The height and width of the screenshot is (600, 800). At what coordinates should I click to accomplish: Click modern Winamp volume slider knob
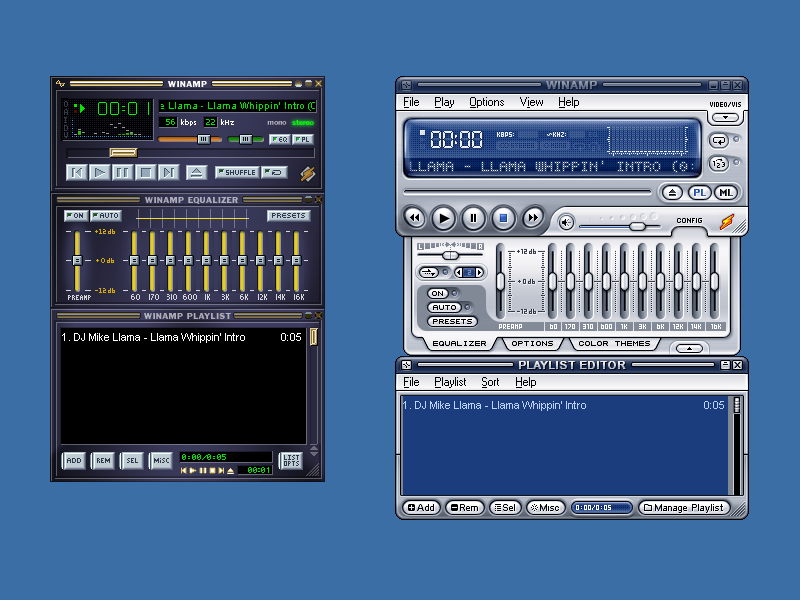point(637,227)
